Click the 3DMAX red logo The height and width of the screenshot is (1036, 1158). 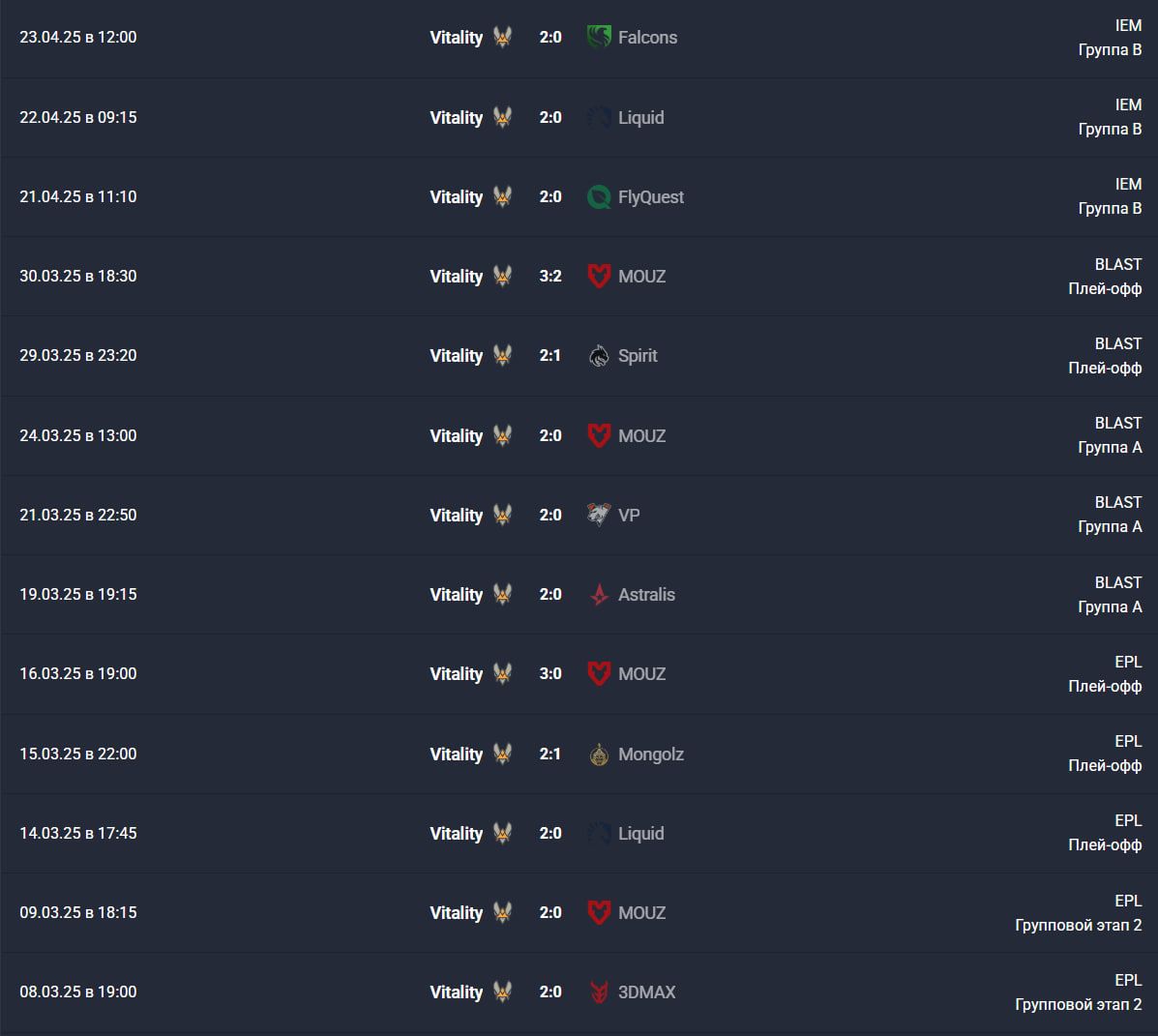click(x=599, y=992)
